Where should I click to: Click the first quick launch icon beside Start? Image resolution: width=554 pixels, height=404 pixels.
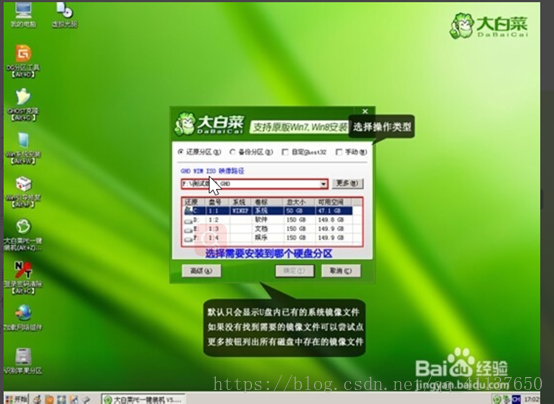(37, 399)
